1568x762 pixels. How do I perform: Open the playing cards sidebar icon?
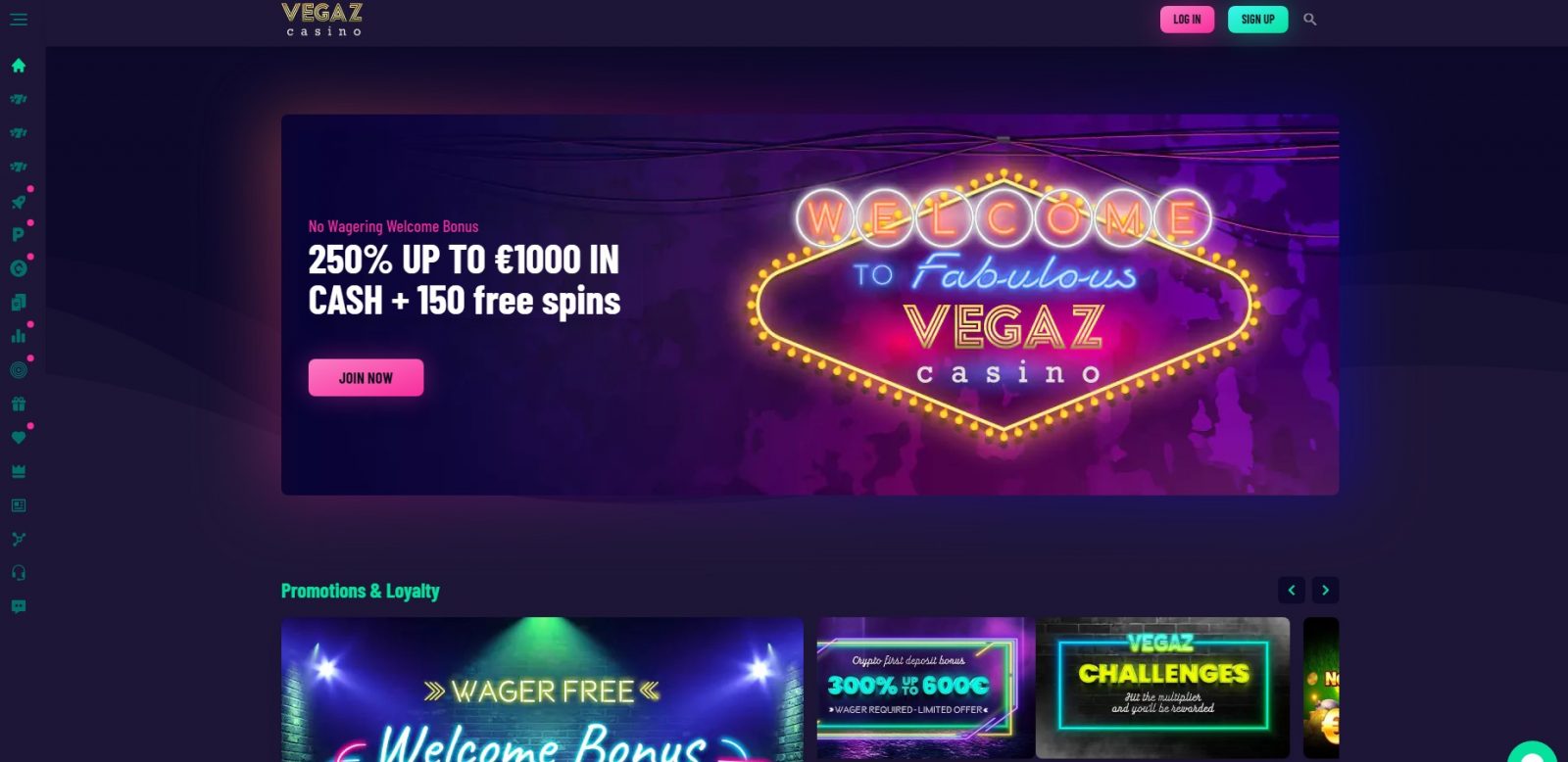(x=19, y=303)
